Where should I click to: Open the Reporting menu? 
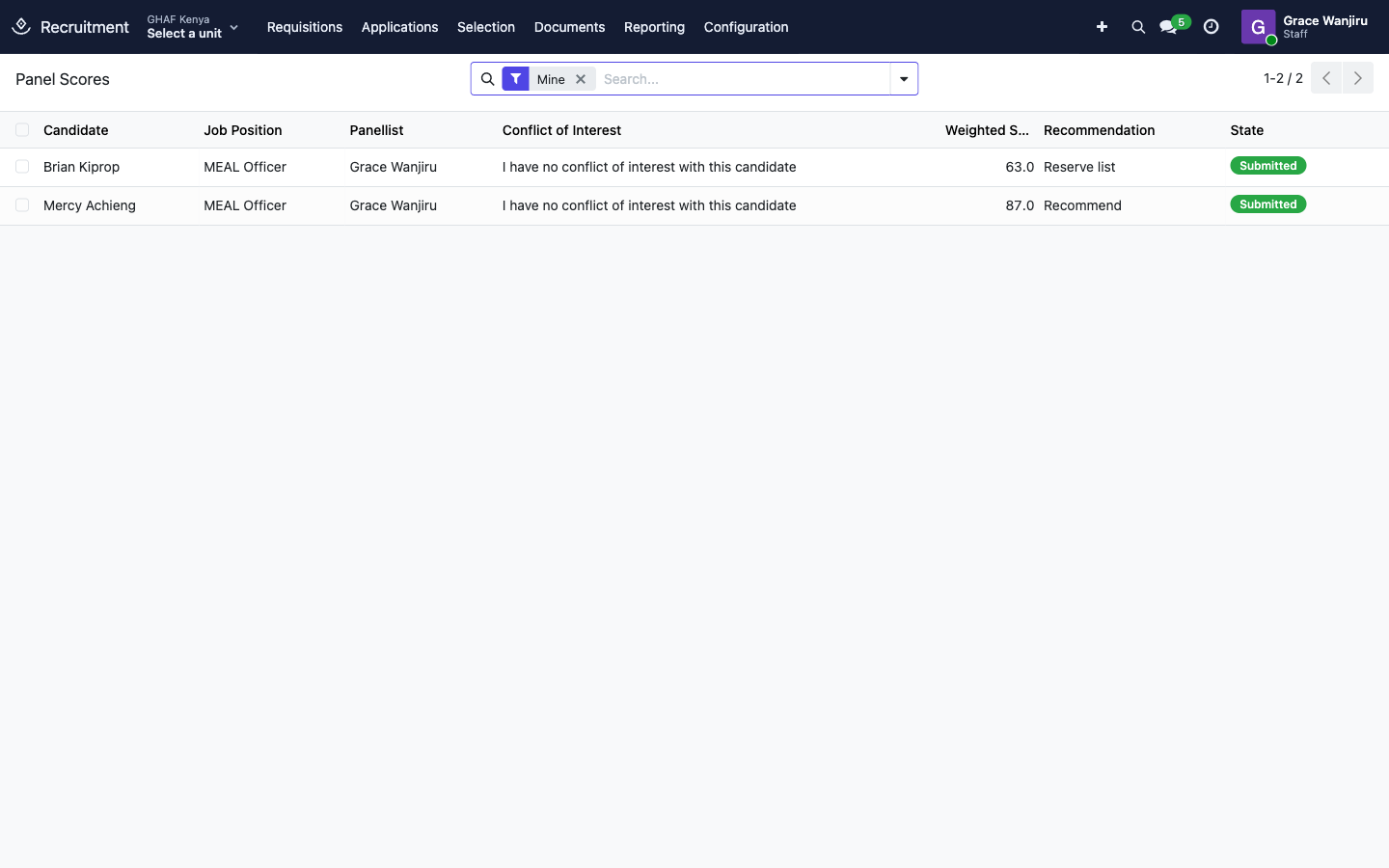(x=654, y=27)
